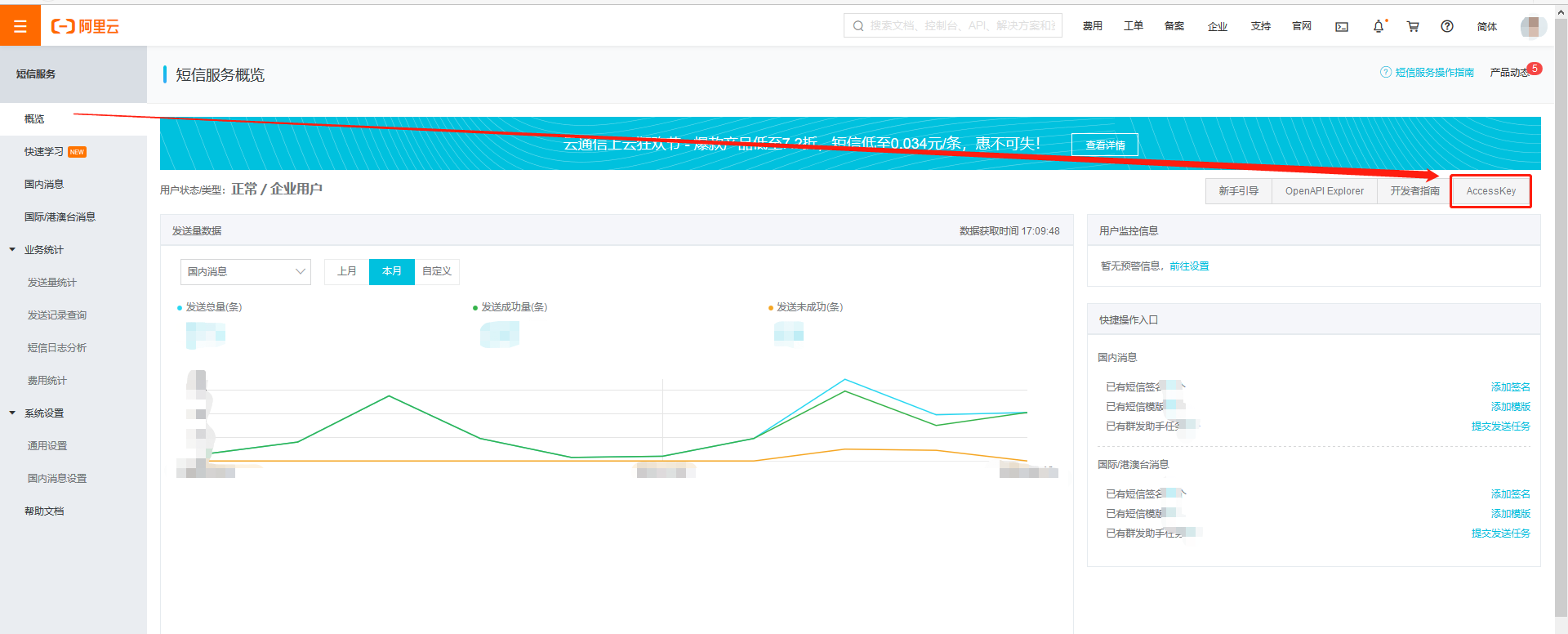Screen dimensions: 1568x634
Task: Open the hamburger menu in the top-left corner
Action: (x=20, y=26)
